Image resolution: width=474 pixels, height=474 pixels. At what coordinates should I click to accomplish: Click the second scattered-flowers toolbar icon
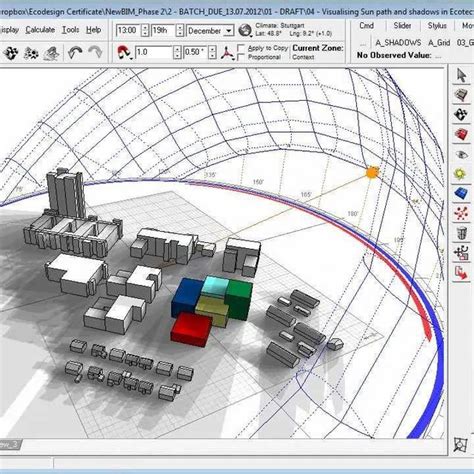[x=31, y=53]
